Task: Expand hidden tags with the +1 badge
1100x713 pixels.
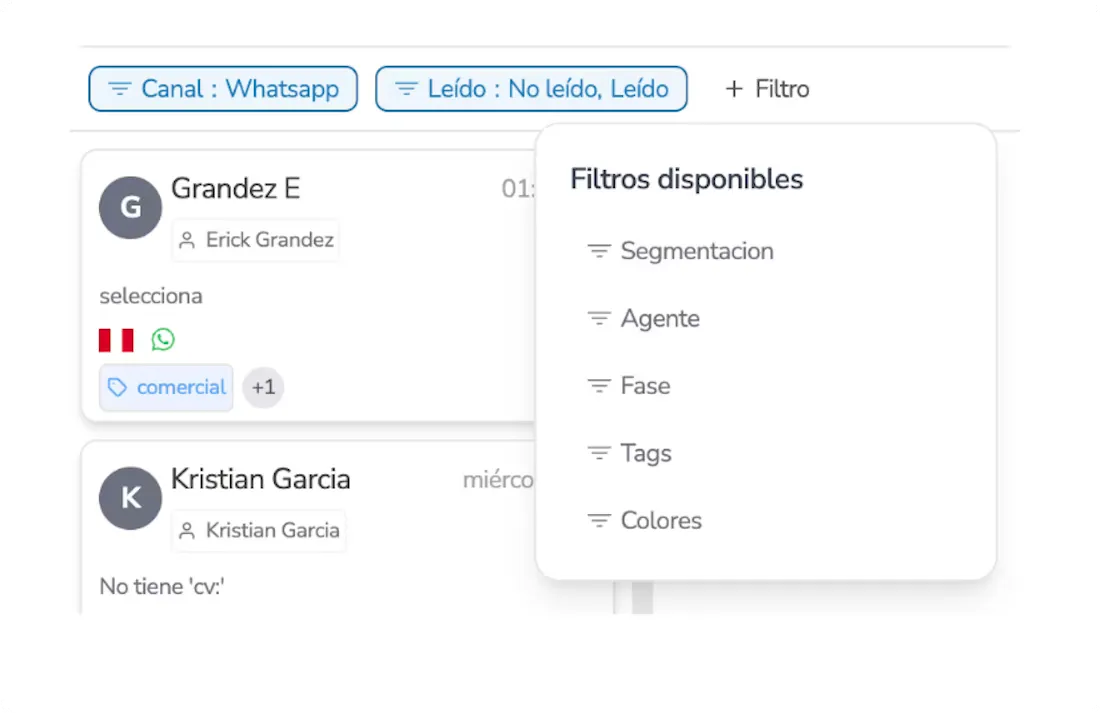Action: point(263,387)
